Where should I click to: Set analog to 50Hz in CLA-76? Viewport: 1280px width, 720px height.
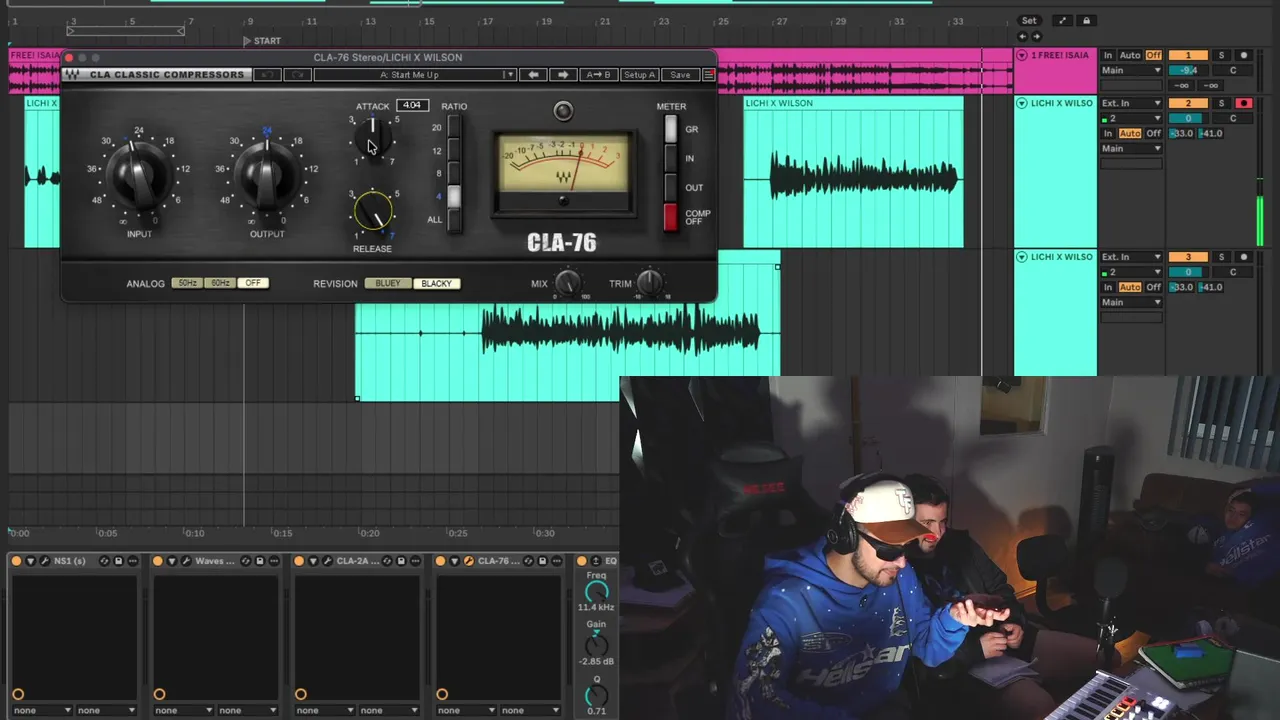coord(187,283)
